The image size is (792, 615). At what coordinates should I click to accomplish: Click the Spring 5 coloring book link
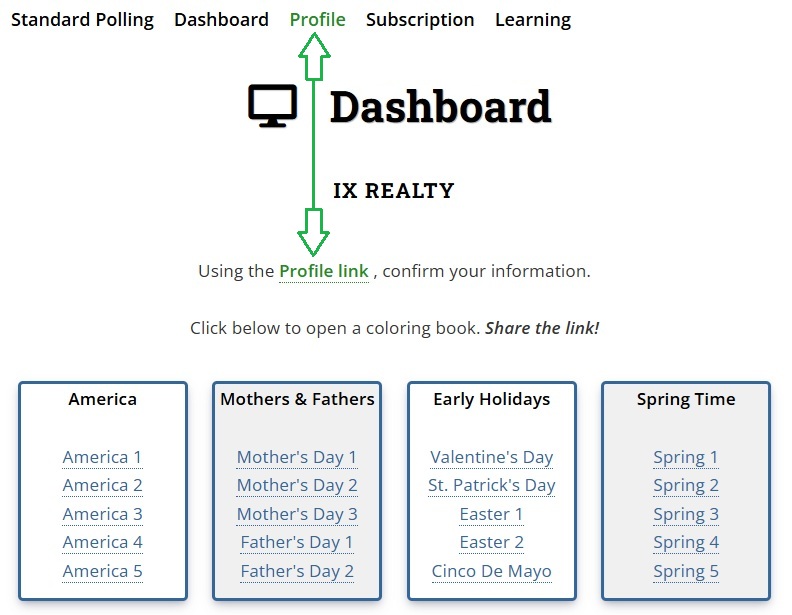coord(686,571)
